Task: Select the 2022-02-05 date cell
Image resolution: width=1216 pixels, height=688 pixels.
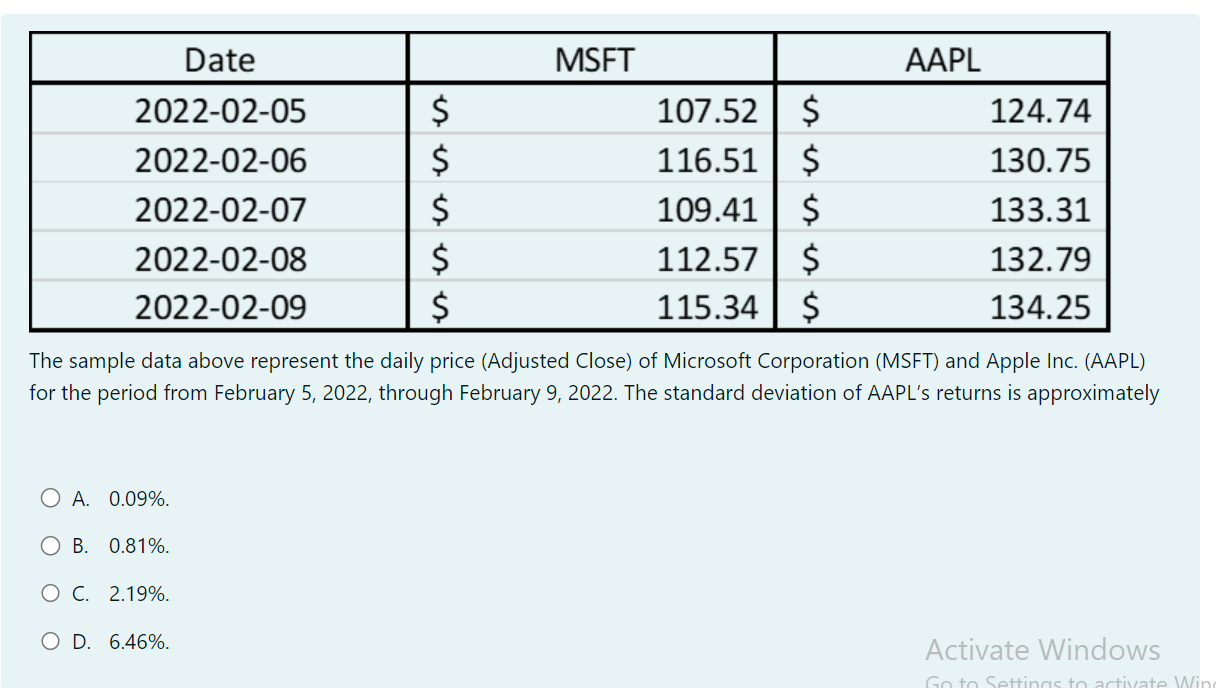Action: [219, 111]
